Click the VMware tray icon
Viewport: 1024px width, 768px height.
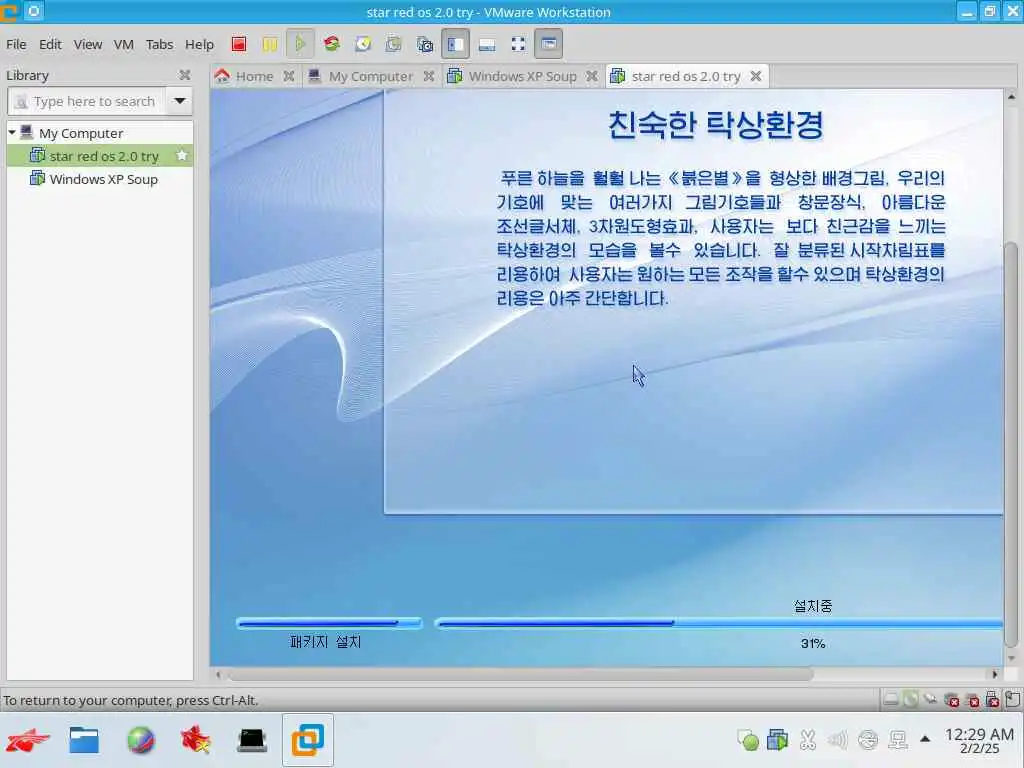(x=777, y=739)
